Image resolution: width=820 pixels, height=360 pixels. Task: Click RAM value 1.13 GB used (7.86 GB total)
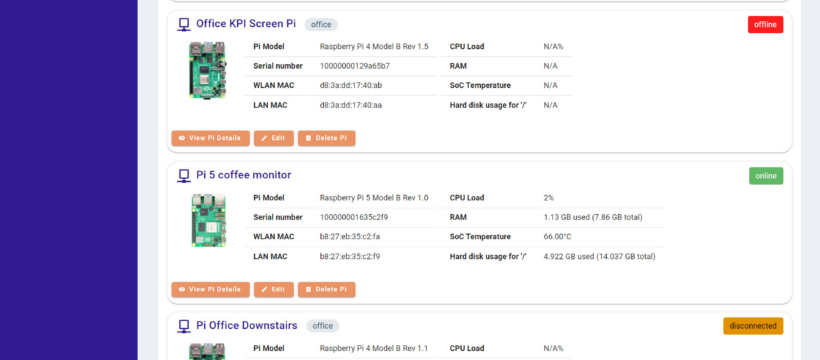pyautogui.click(x=593, y=217)
